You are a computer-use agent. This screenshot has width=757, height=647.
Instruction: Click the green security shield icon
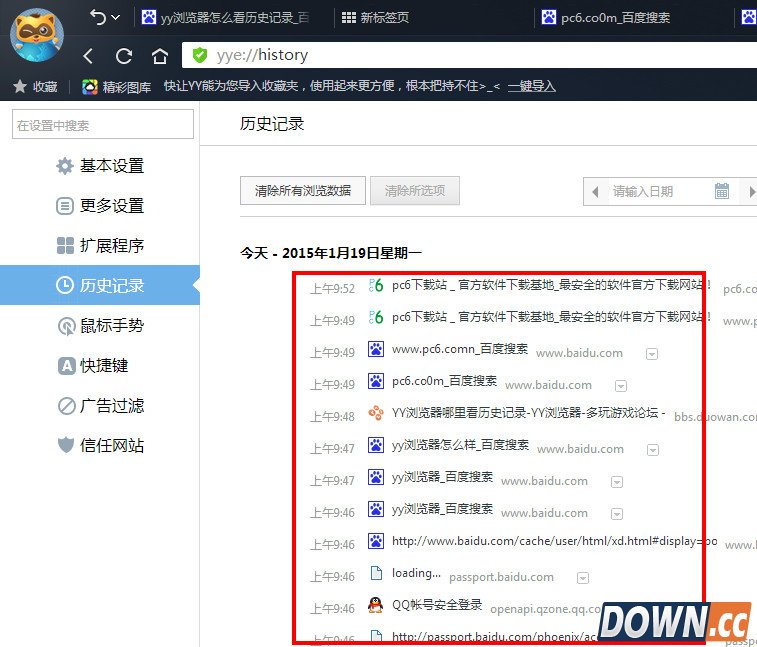pyautogui.click(x=199, y=55)
